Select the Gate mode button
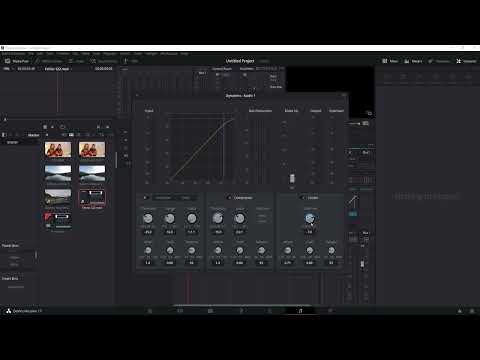This screenshot has height=360, width=480. click(x=186, y=198)
